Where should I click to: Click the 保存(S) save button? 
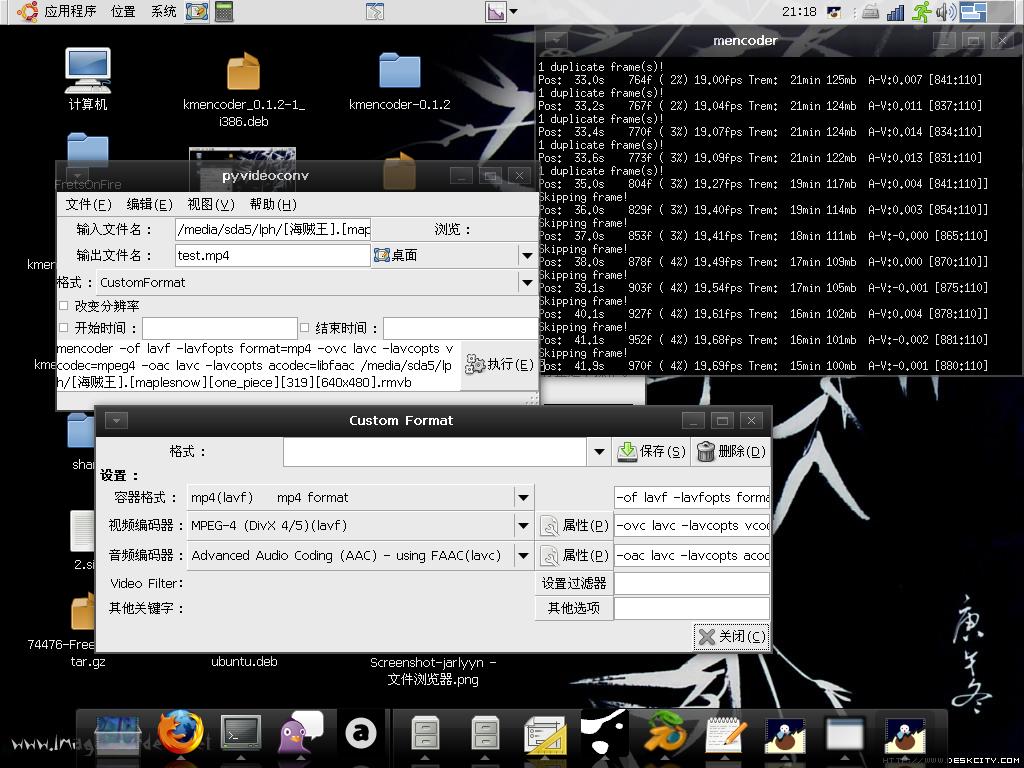[651, 452]
